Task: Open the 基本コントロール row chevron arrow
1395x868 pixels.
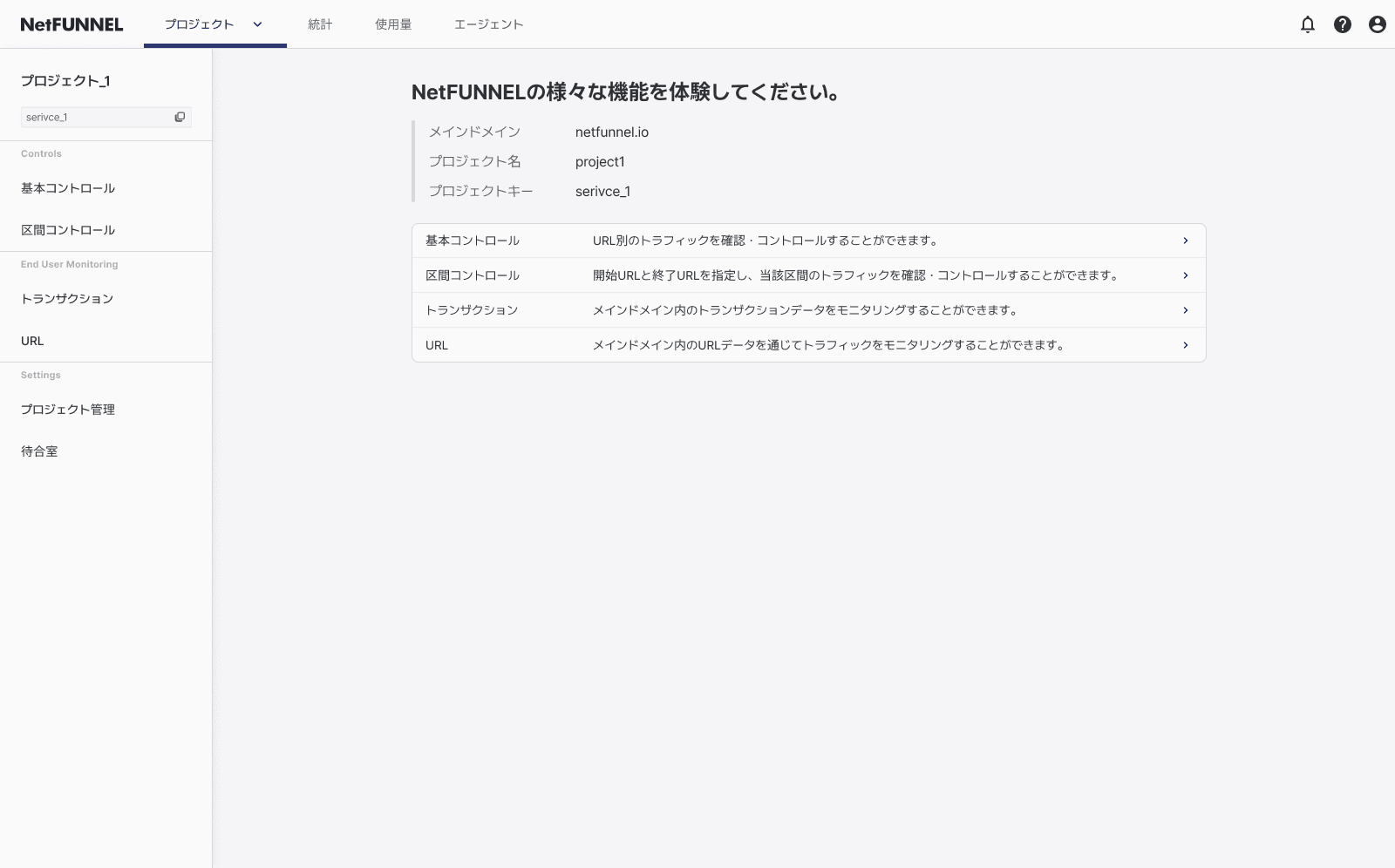Action: coord(1185,241)
